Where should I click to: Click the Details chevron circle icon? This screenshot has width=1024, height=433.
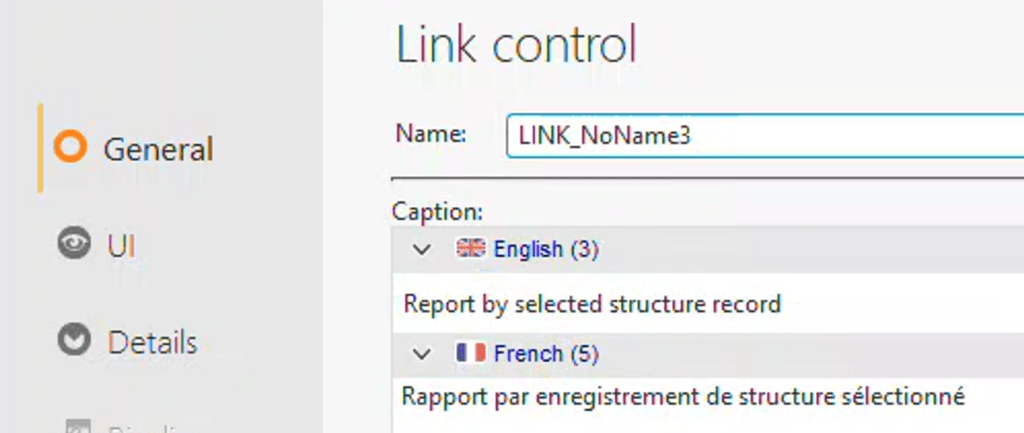[x=73, y=342]
